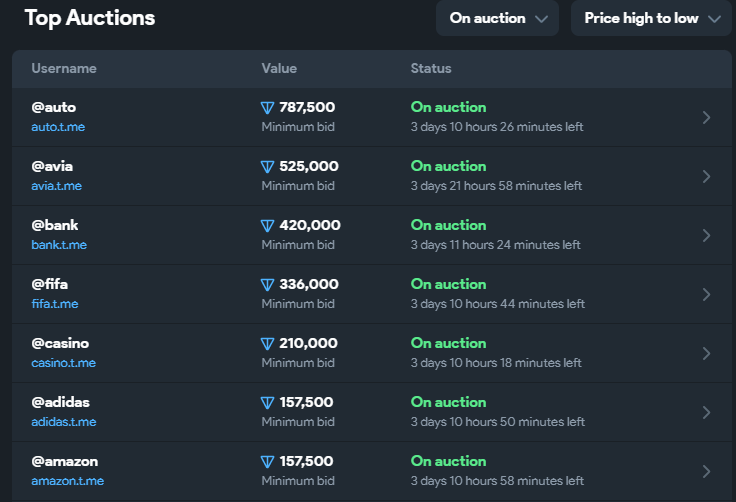This screenshot has width=736, height=502.
Task: Visit the avia.t.me link
Action: click(x=56, y=186)
